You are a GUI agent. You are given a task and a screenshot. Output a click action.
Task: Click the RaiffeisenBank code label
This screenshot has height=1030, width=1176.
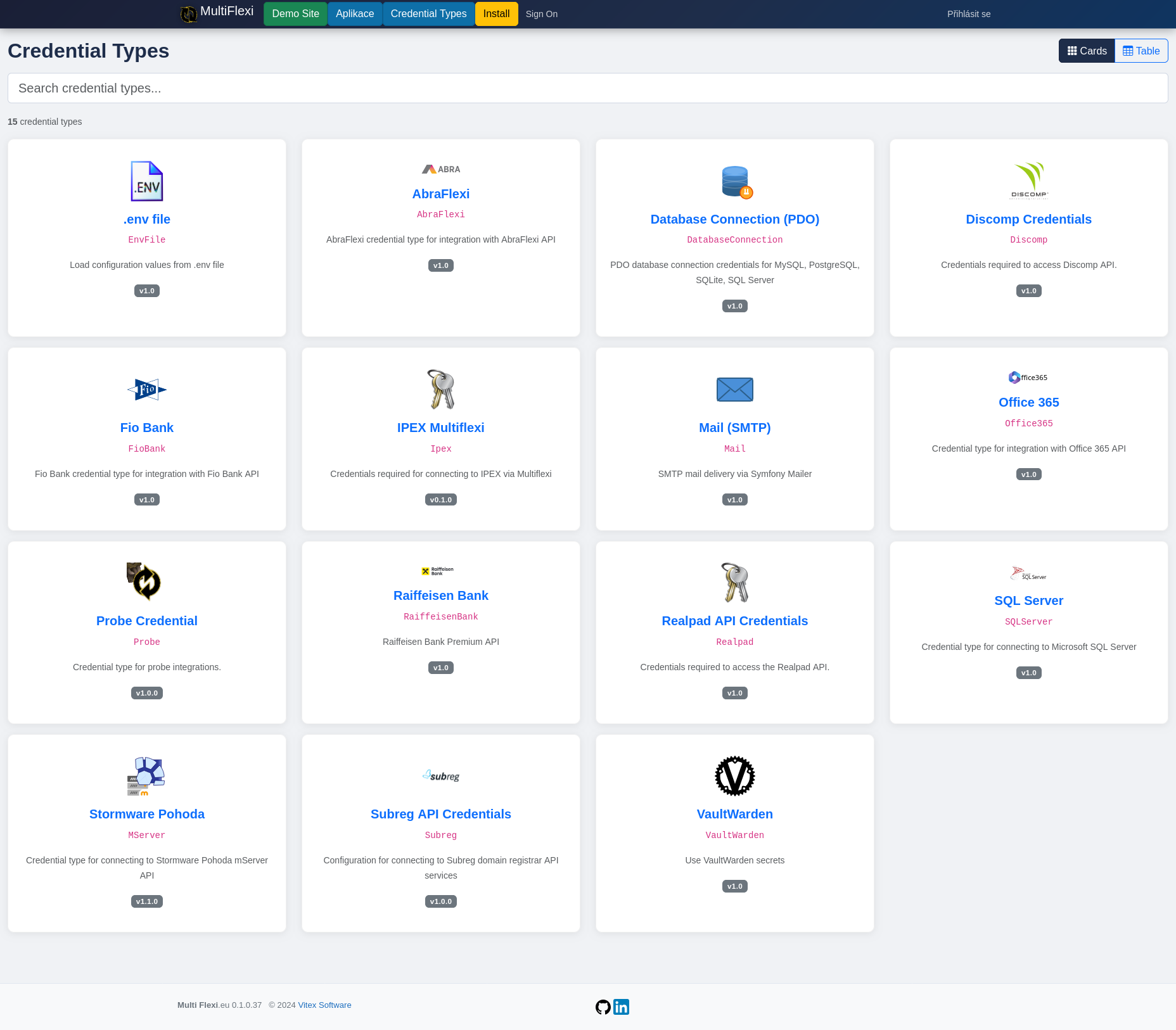coord(441,617)
